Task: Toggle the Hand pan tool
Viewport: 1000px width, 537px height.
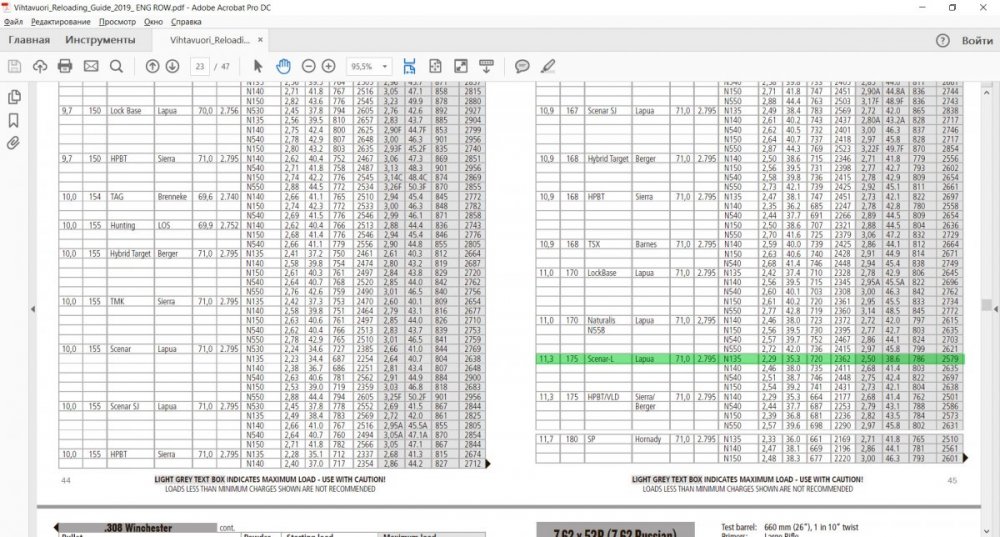Action: 283,66
